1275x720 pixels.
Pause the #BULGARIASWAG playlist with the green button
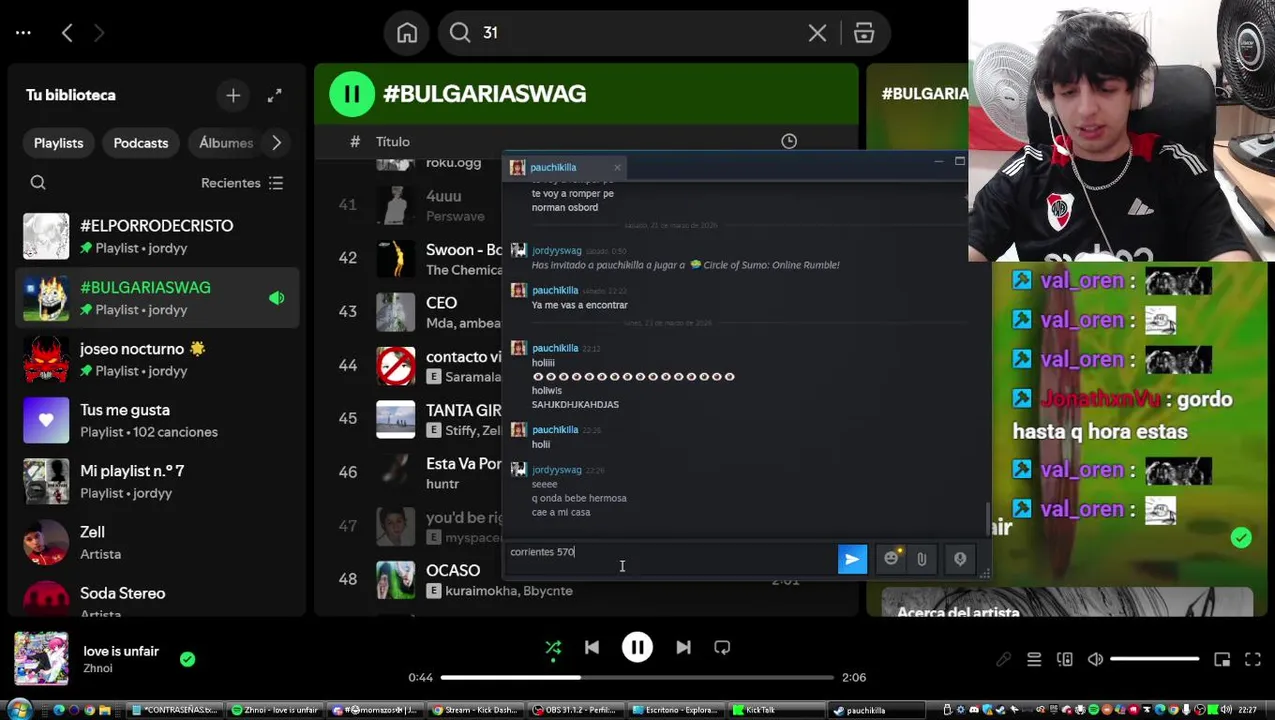point(351,94)
